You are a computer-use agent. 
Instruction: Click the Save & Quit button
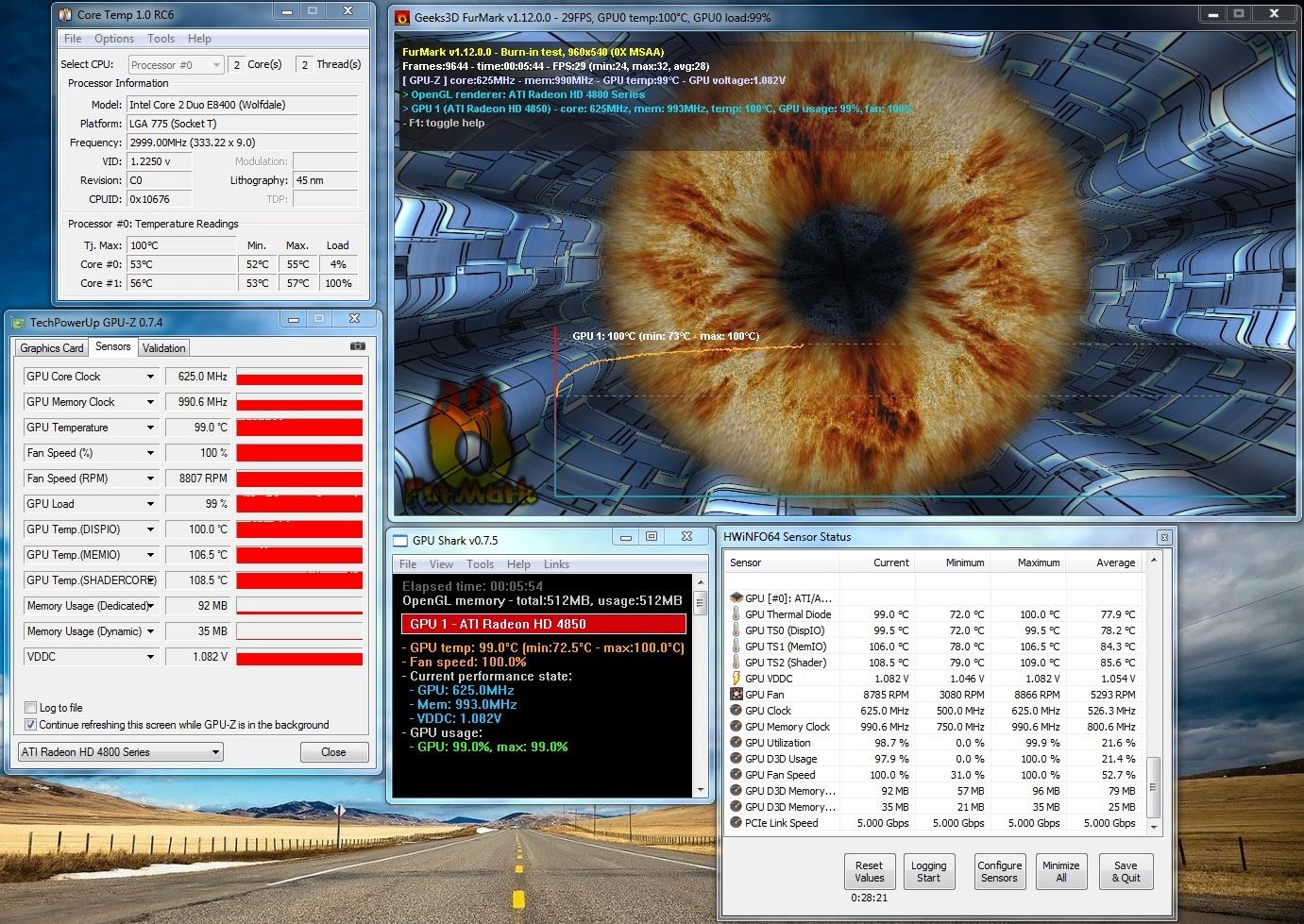point(1126,871)
